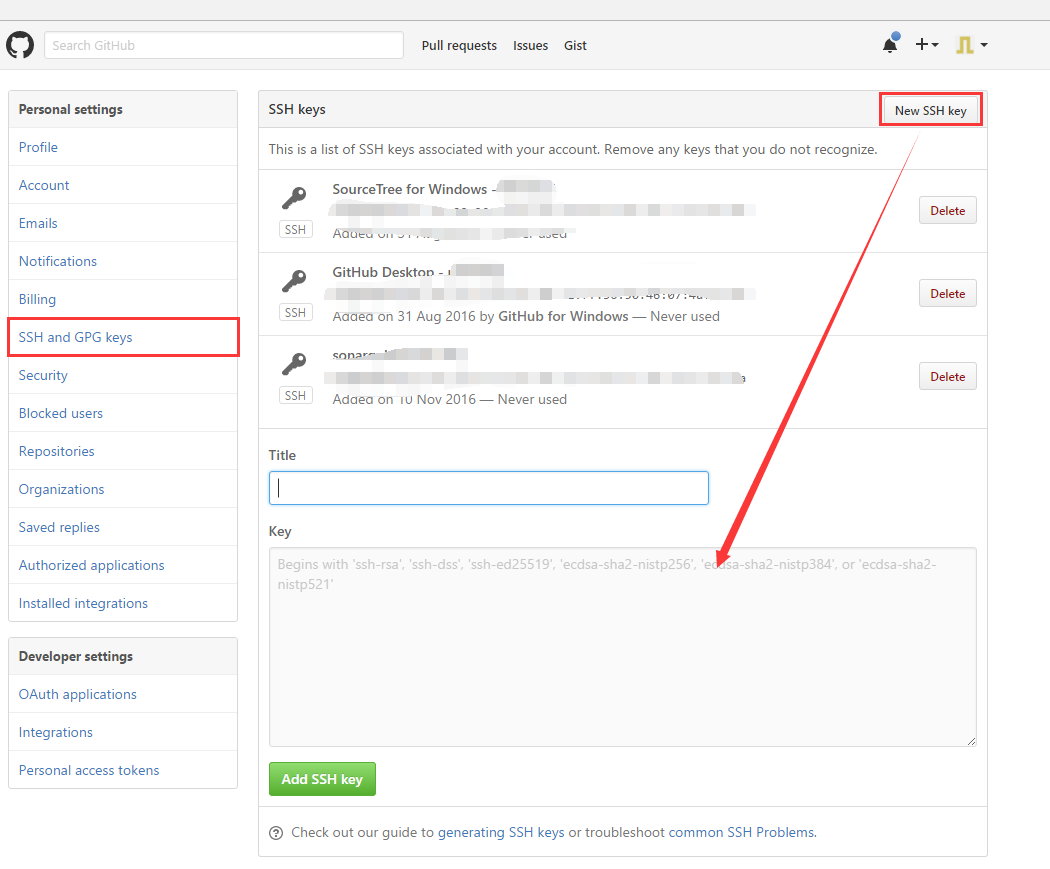The width and height of the screenshot is (1050, 869).
Task: Click the 'Never used' text of Nov 2016 key
Action: coord(532,399)
